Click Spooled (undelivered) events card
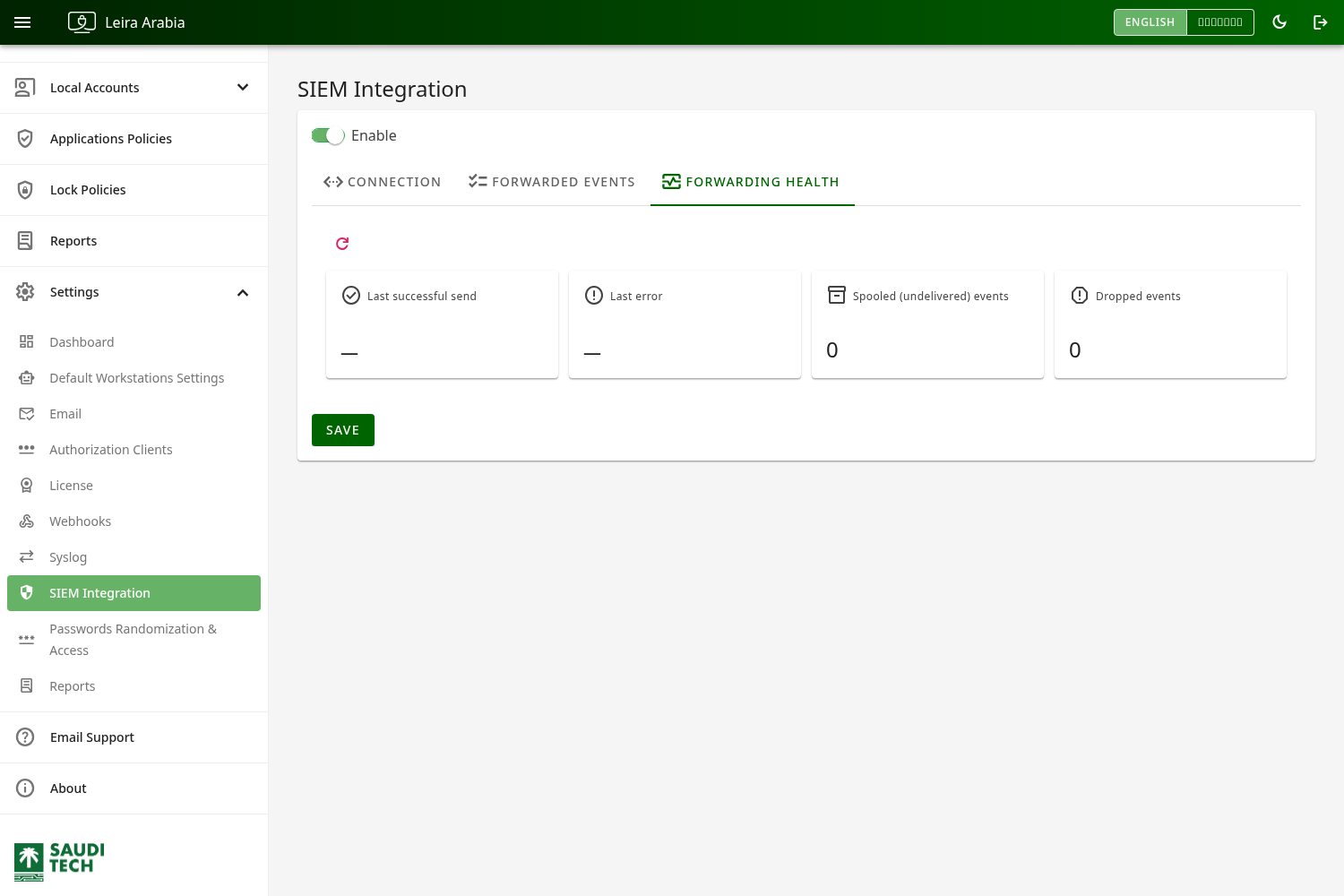Image resolution: width=1344 pixels, height=896 pixels. pos(927,324)
